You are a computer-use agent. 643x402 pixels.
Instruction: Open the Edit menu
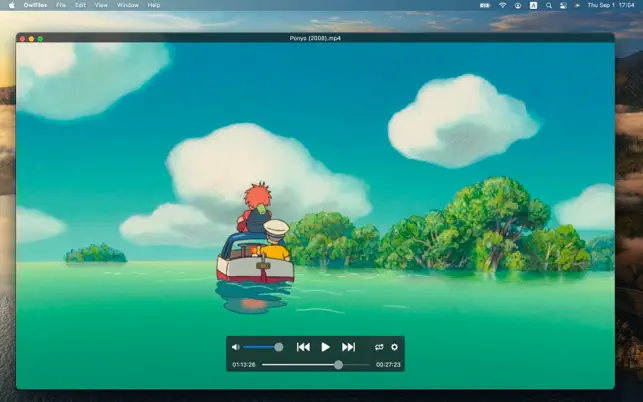click(x=80, y=5)
